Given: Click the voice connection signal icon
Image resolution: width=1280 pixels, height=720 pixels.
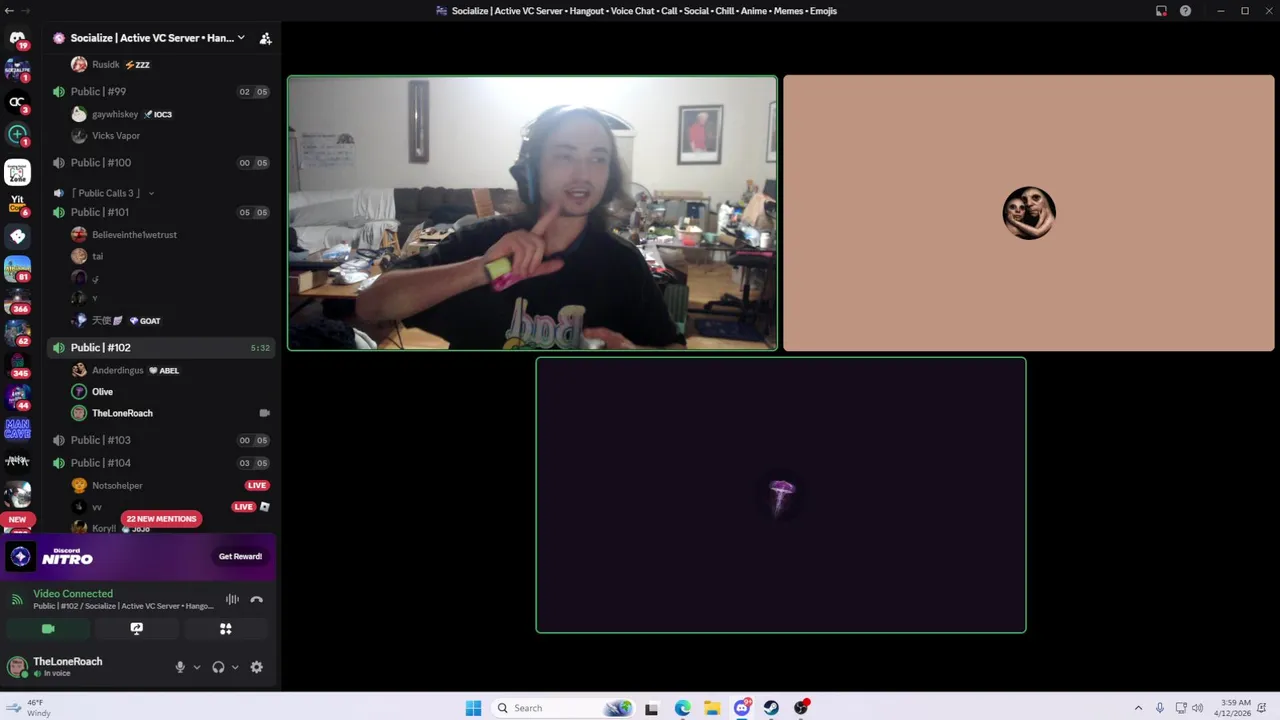Looking at the screenshot, I should pyautogui.click(x=17, y=599).
